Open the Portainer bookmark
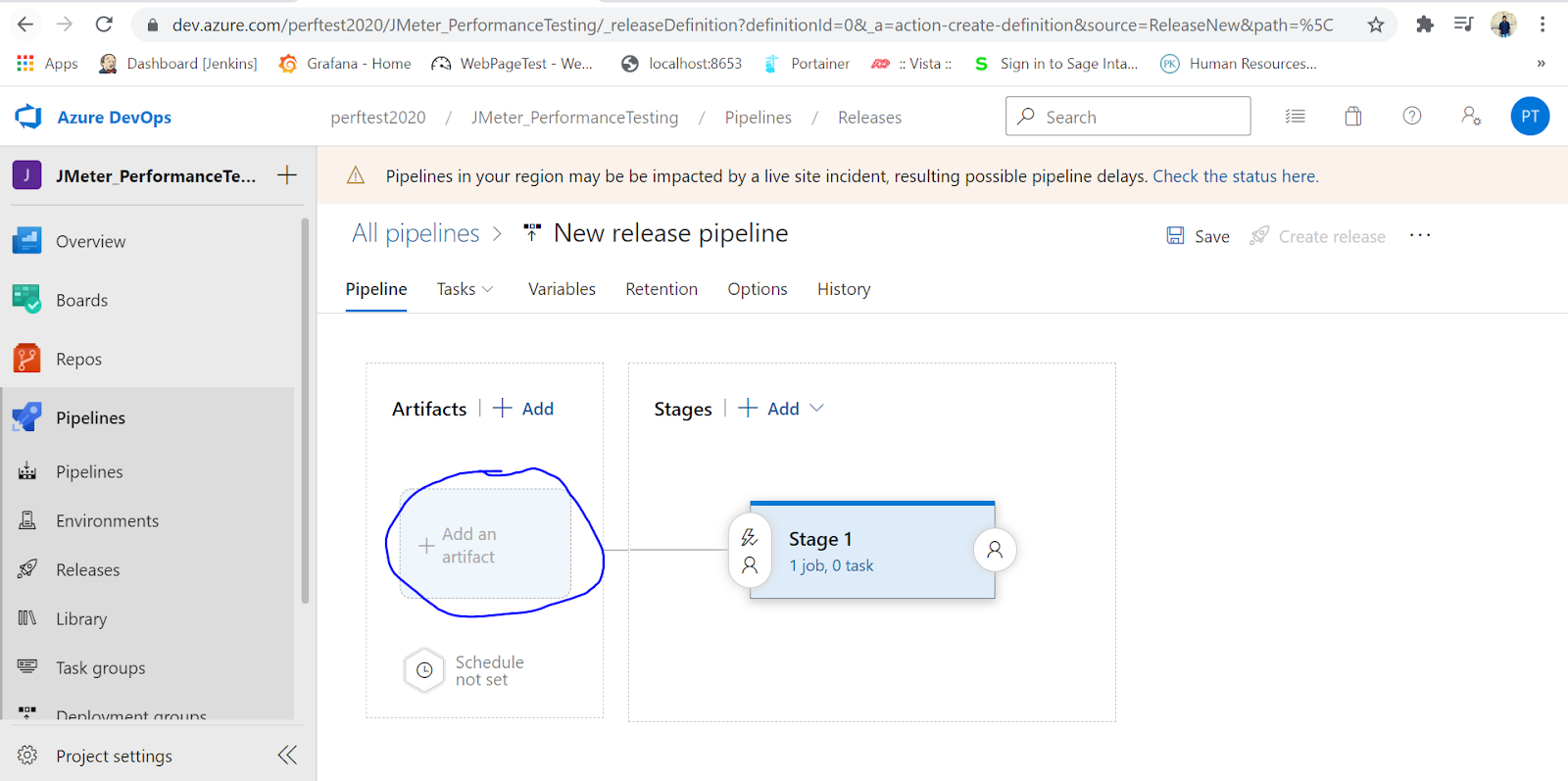The image size is (1568, 781). click(x=807, y=64)
